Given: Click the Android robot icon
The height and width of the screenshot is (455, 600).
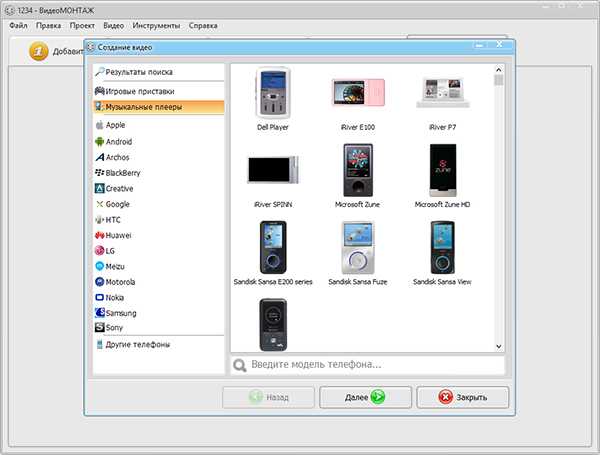Looking at the screenshot, I should coord(99,142).
